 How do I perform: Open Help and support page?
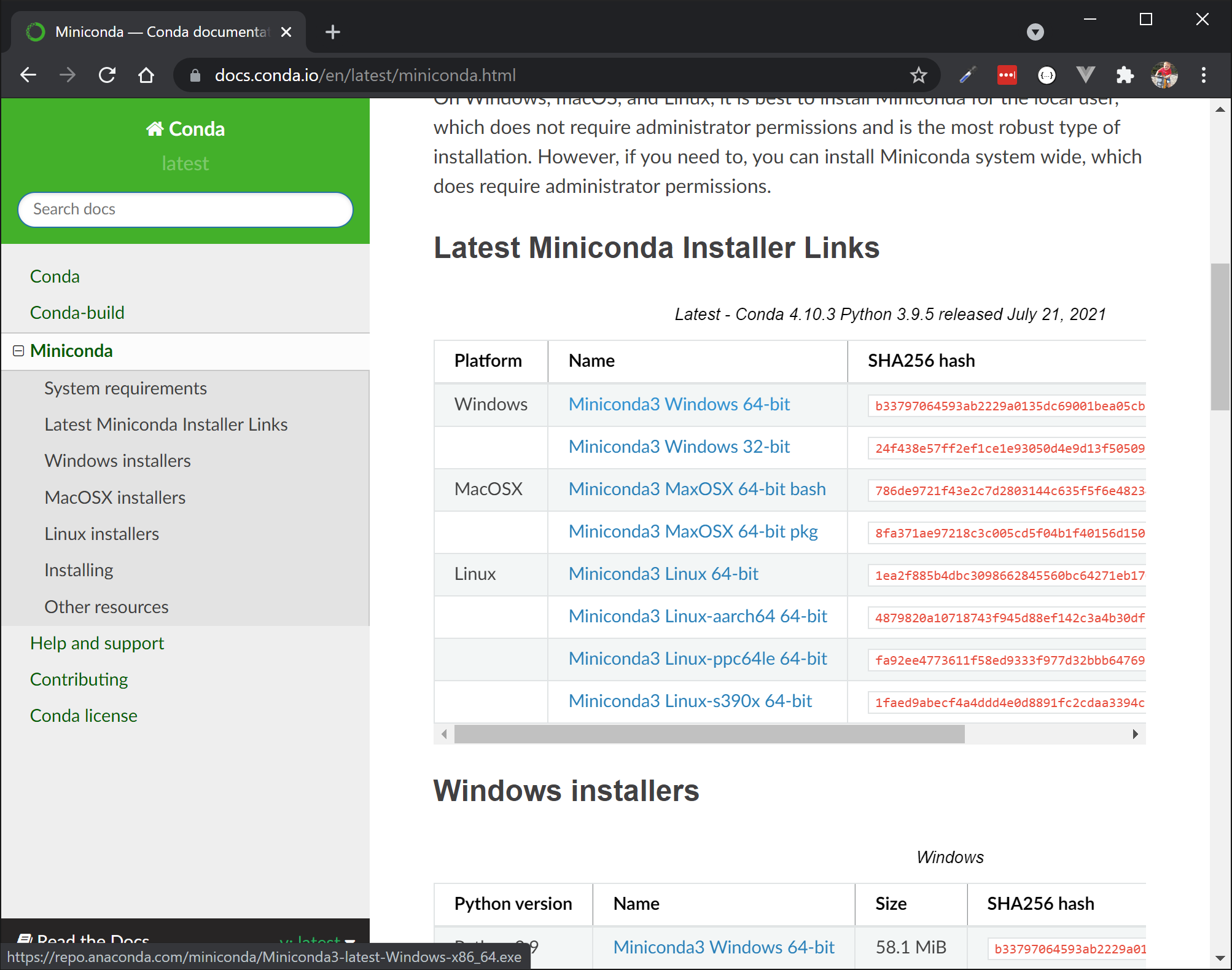click(97, 643)
